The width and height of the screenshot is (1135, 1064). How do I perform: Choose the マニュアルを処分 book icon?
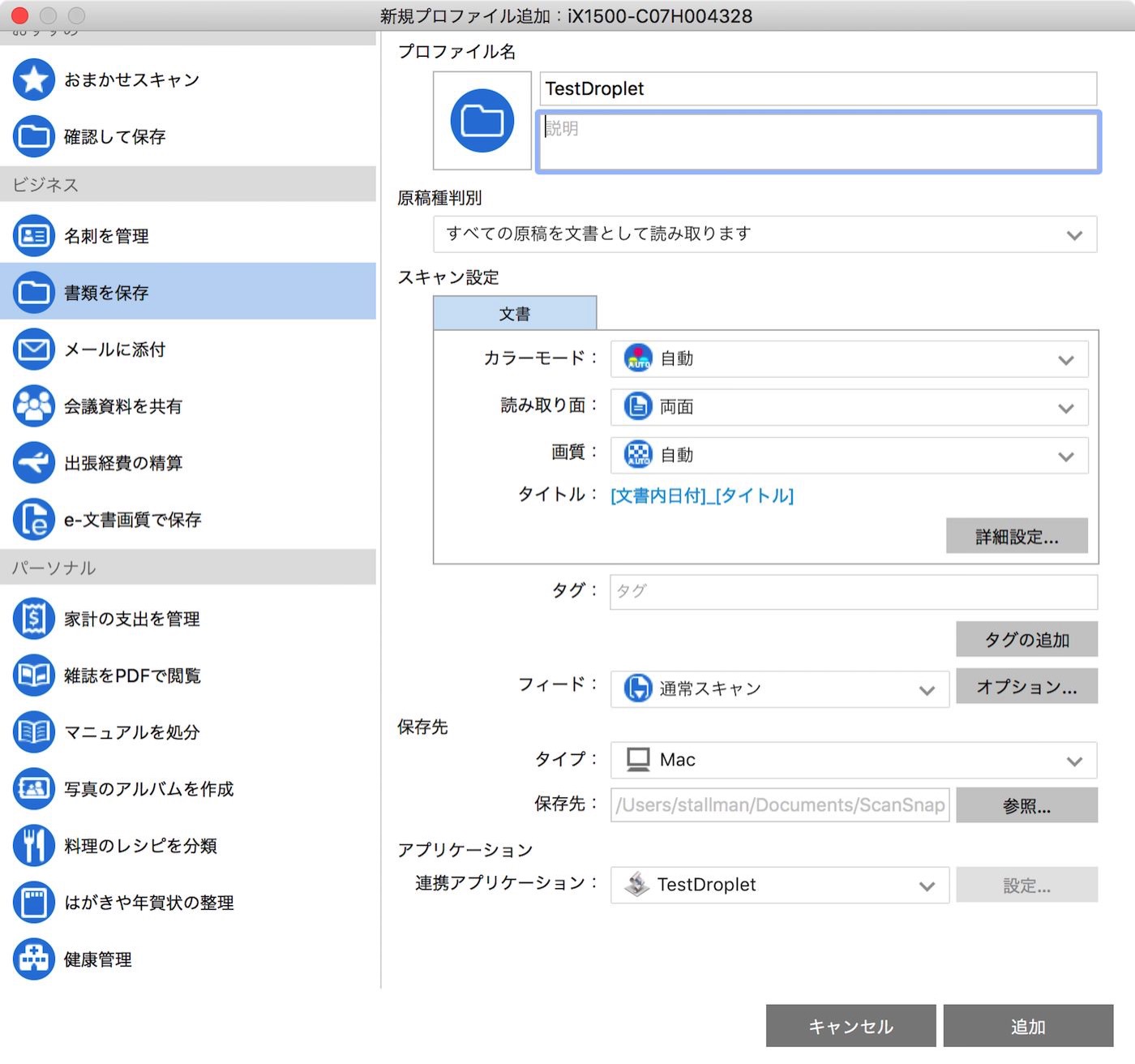click(x=34, y=732)
